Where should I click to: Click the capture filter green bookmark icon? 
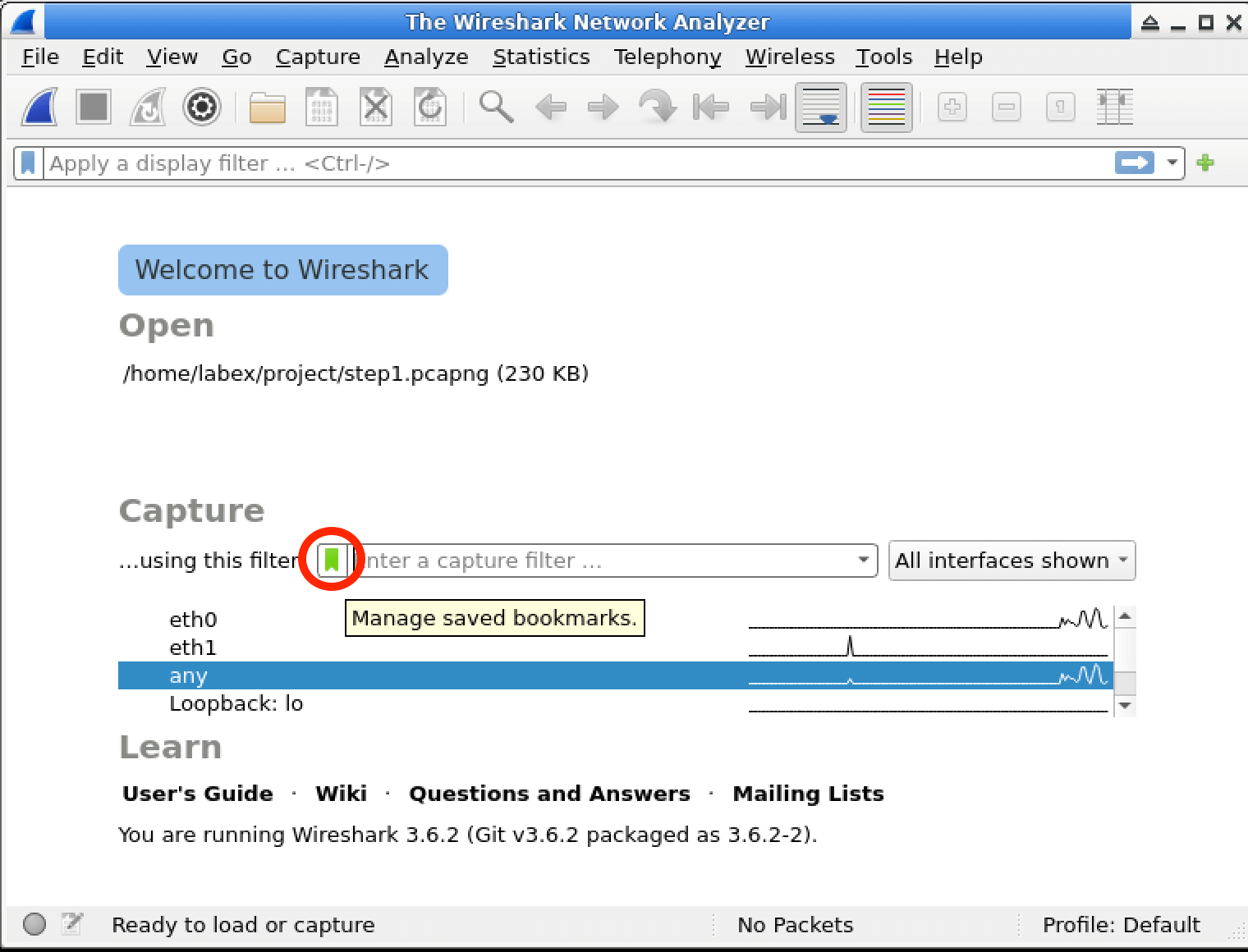[x=332, y=561]
